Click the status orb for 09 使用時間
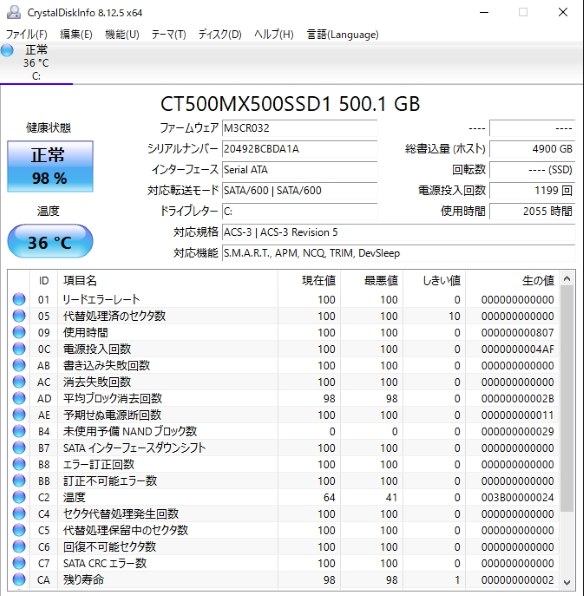Viewport: 584px width, 596px height. (x=19, y=333)
